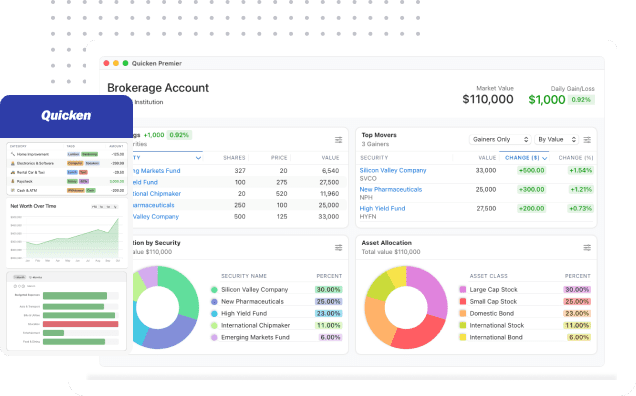636x396 pixels.
Task: Open the Markets Fund holding link
Action: 157,171
